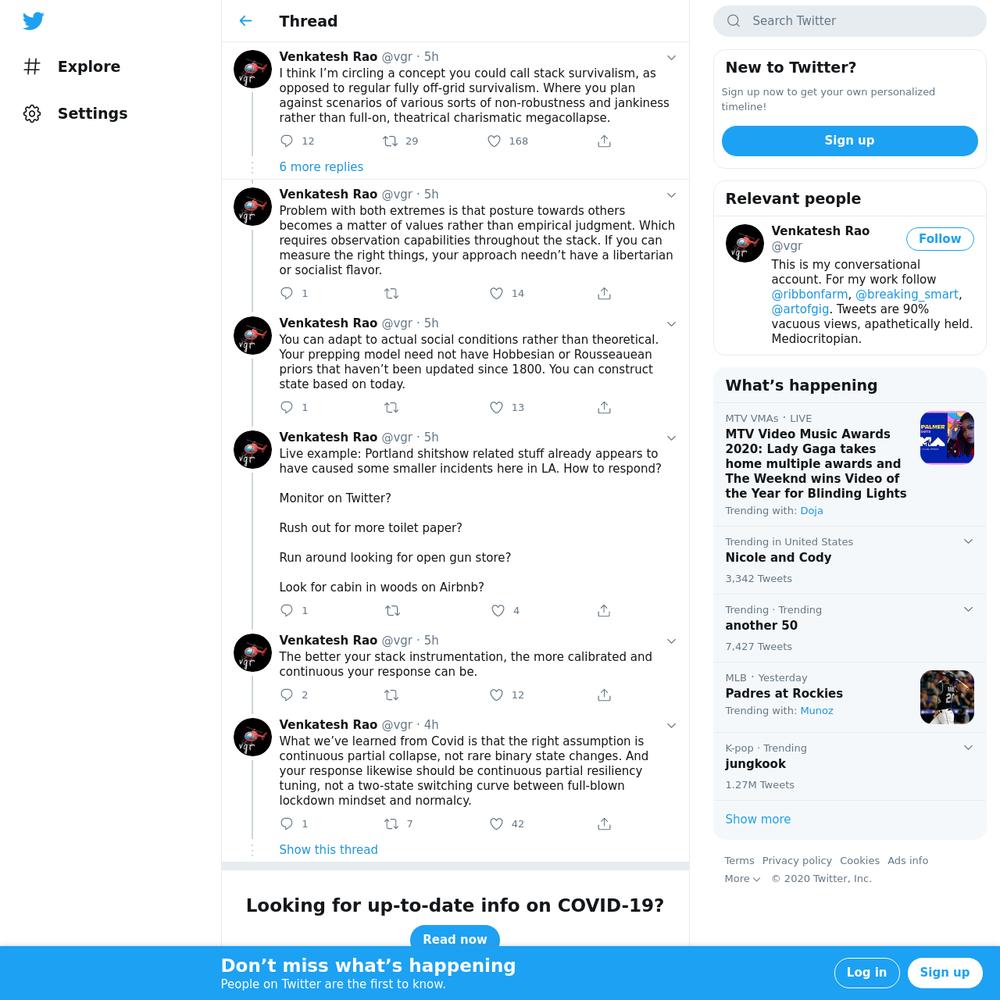Viewport: 1000px width, 1000px height.
Task: Like the tweet with 168 likes
Action: [x=494, y=141]
